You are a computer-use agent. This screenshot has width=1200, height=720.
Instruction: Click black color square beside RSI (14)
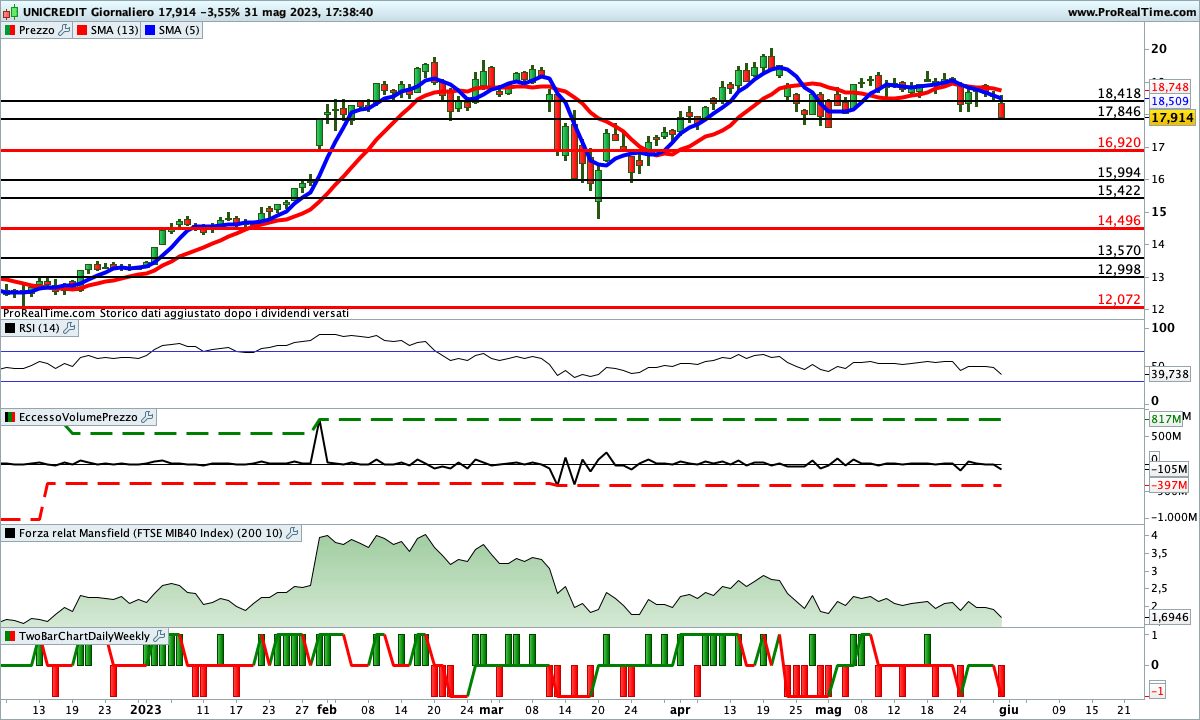coord(10,327)
